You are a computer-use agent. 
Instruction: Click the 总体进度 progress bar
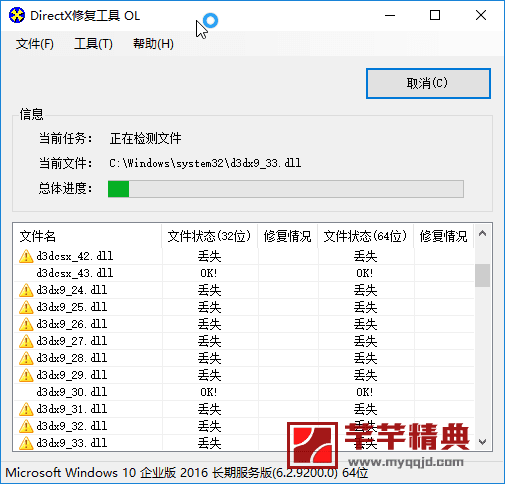click(286, 189)
